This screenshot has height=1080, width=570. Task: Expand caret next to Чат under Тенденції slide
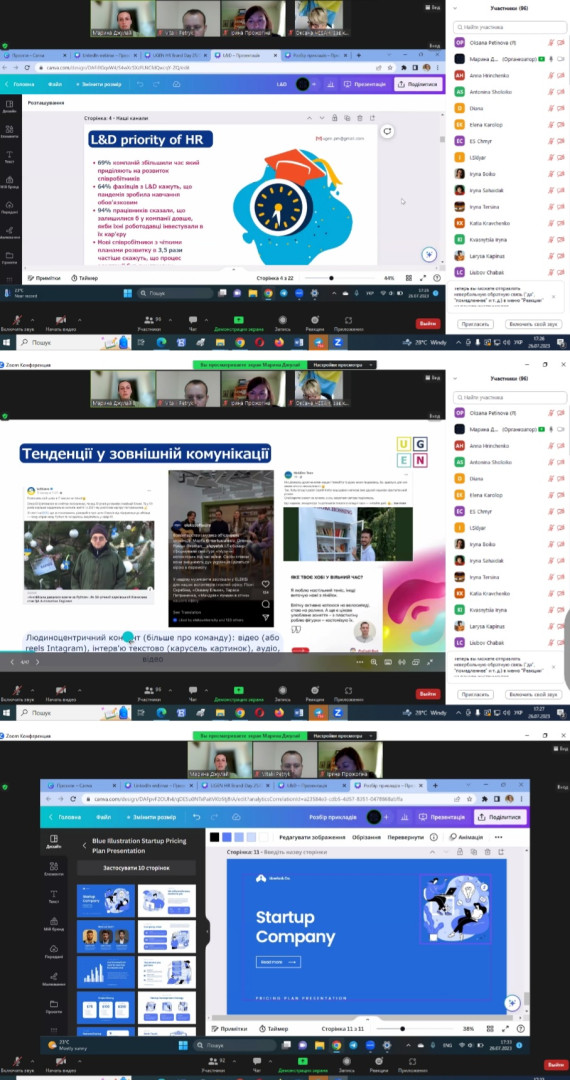coord(206,688)
